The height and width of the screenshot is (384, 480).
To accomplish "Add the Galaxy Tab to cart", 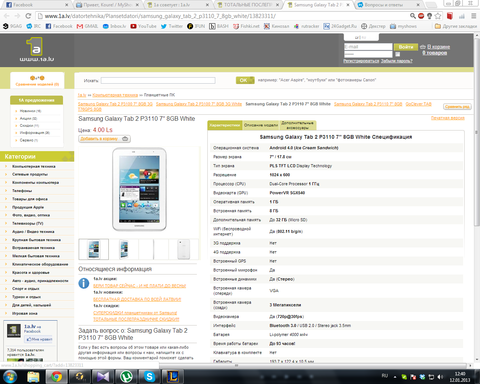I will (104, 139).
